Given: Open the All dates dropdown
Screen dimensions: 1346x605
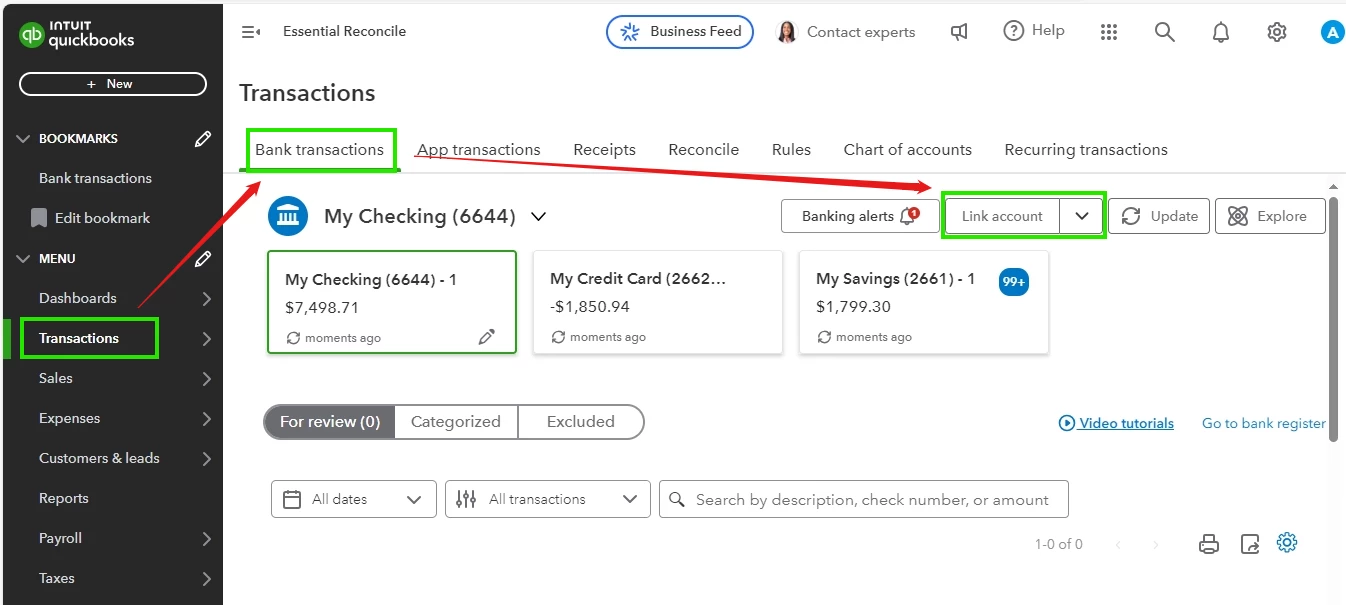Looking at the screenshot, I should (354, 499).
